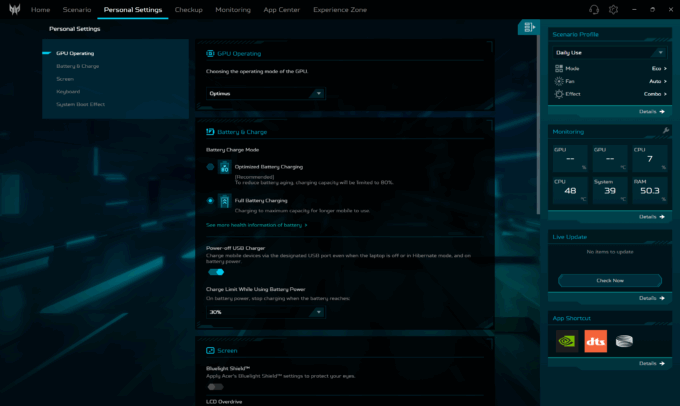680x406 pixels.
Task: Open See more health information of battery link
Action: (257, 225)
